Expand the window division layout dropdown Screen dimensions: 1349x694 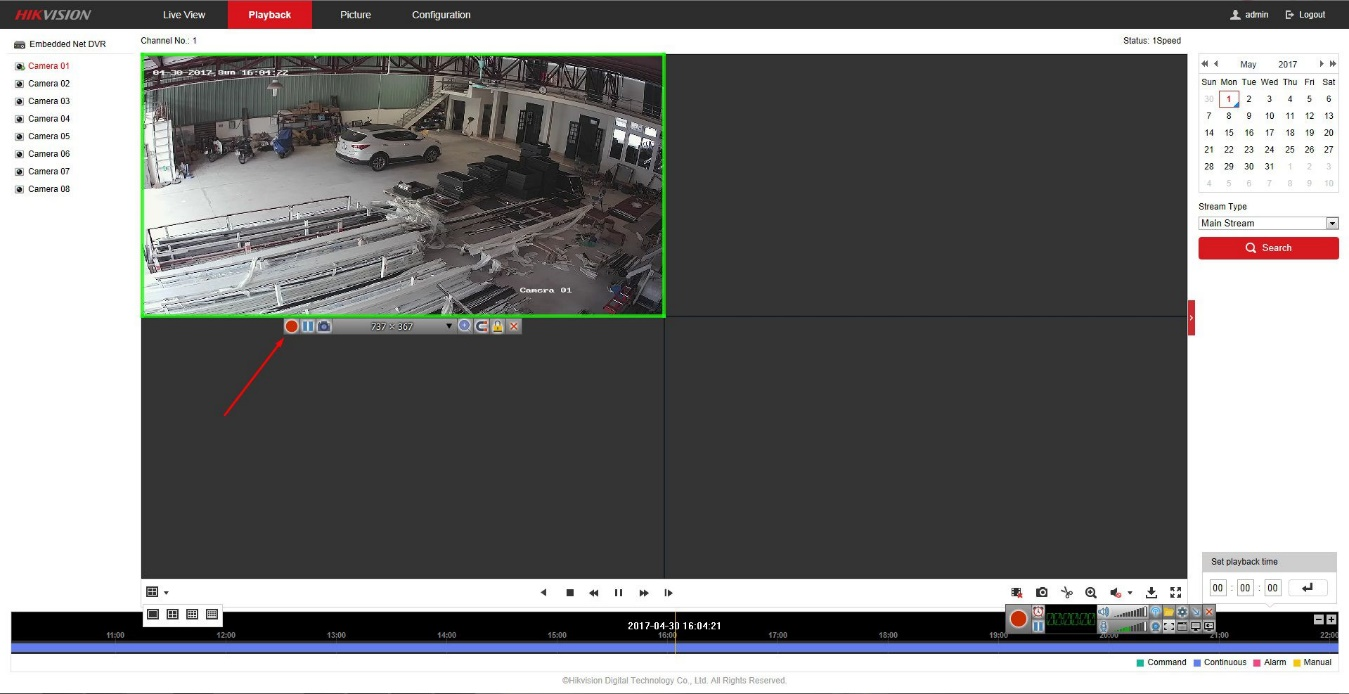[x=157, y=592]
